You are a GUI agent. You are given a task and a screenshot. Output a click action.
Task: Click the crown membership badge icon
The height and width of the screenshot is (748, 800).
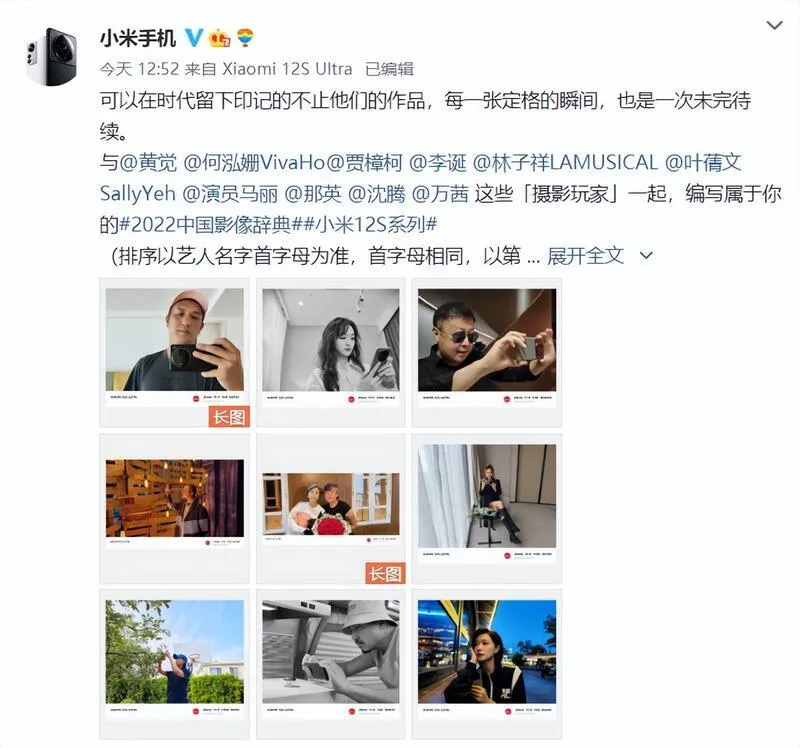[x=220, y=38]
